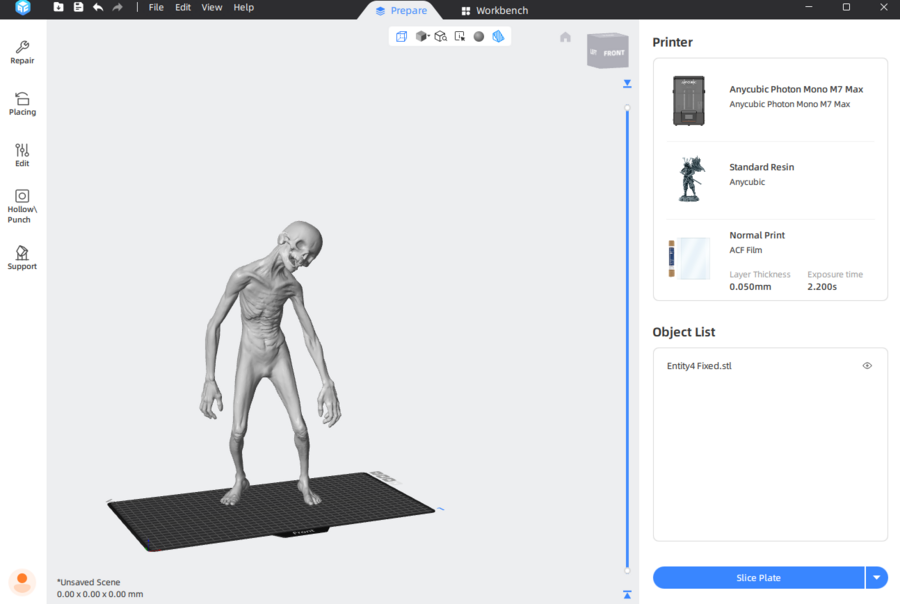The width and height of the screenshot is (900, 604).
Task: Click the user account avatar icon
Action: [x=22, y=581]
